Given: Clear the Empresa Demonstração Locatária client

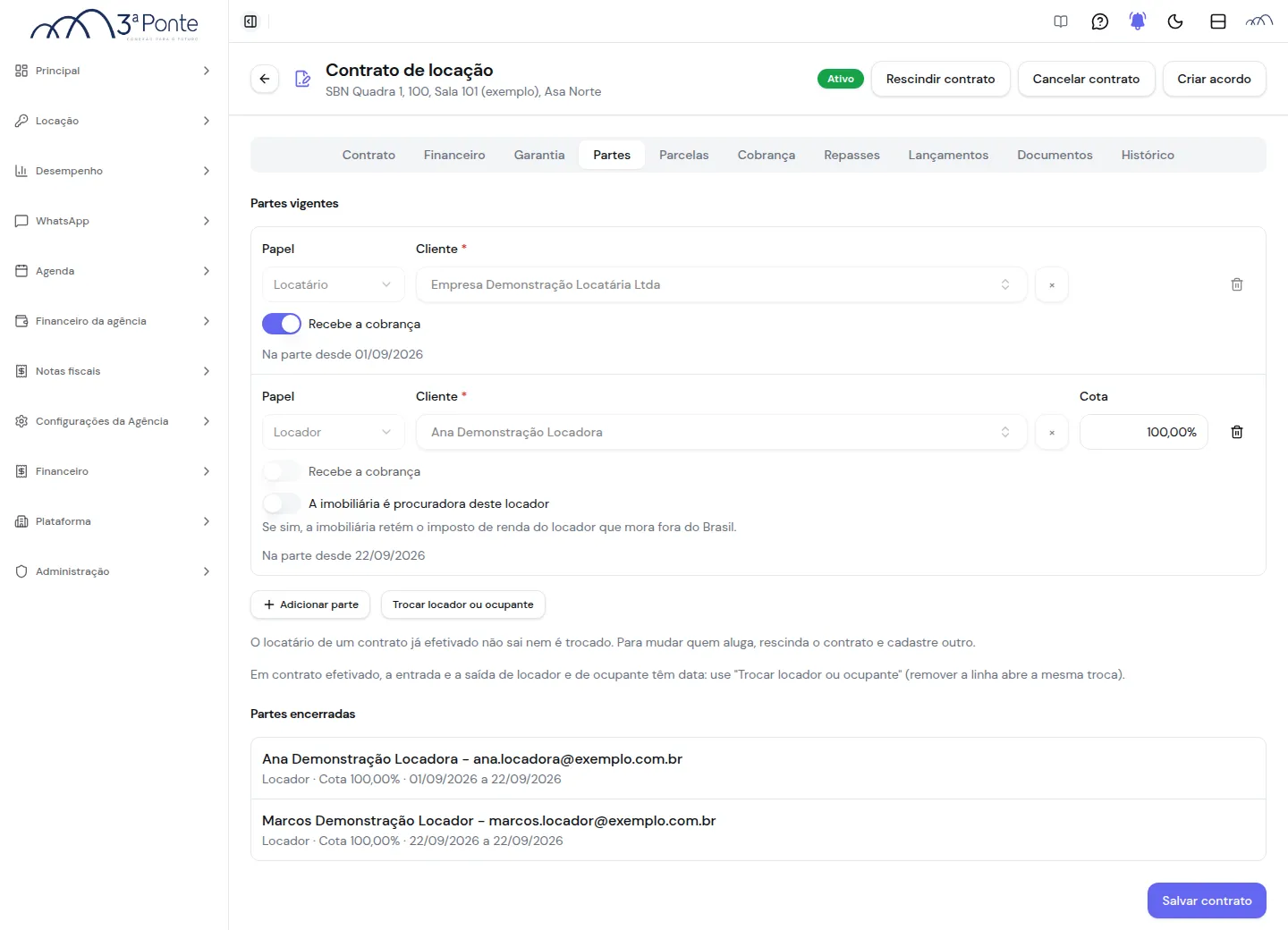Looking at the screenshot, I should [x=1052, y=284].
